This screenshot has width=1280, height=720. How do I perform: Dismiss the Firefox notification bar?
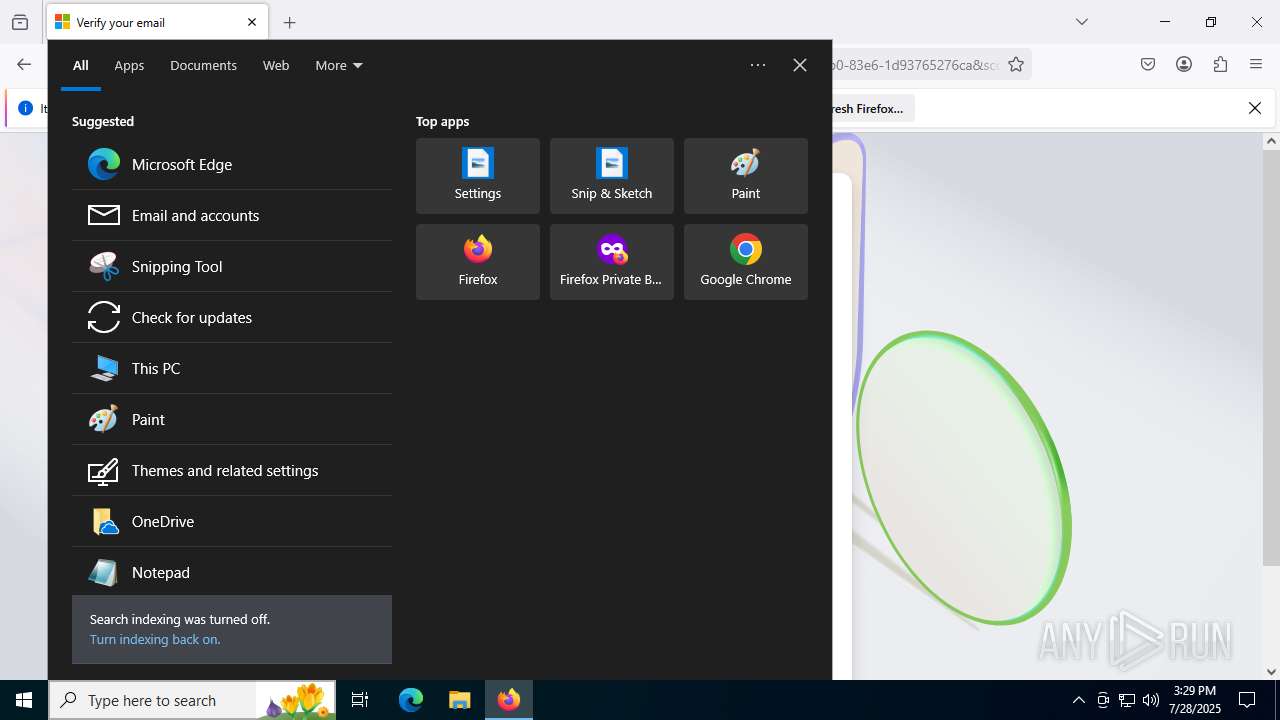(1255, 108)
